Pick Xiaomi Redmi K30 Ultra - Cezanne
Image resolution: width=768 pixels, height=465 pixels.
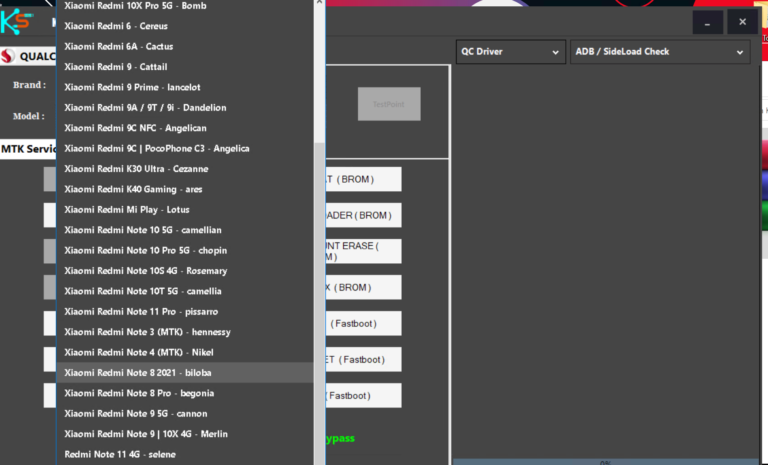tap(185, 169)
